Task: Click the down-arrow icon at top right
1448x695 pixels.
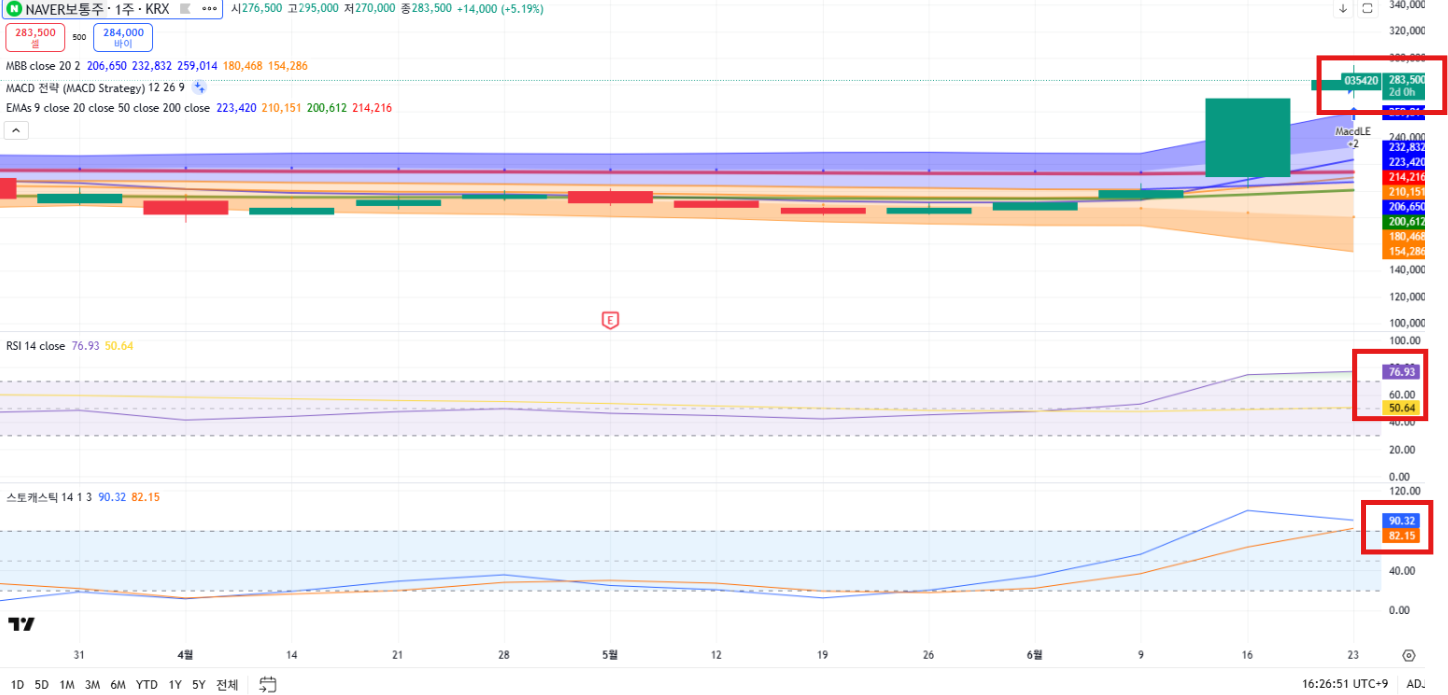Action: pos(1343,8)
